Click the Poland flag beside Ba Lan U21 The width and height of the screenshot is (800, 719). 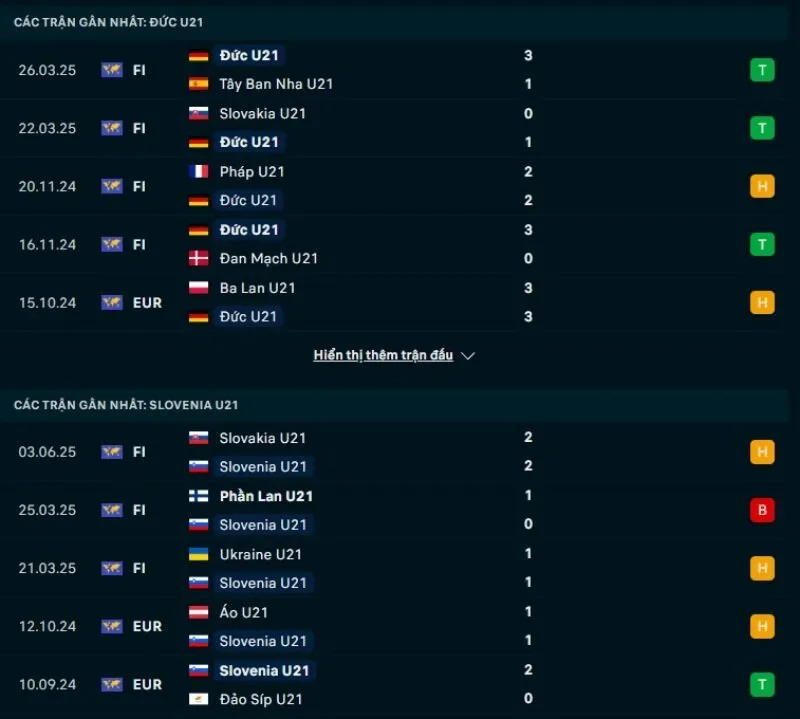pos(197,287)
